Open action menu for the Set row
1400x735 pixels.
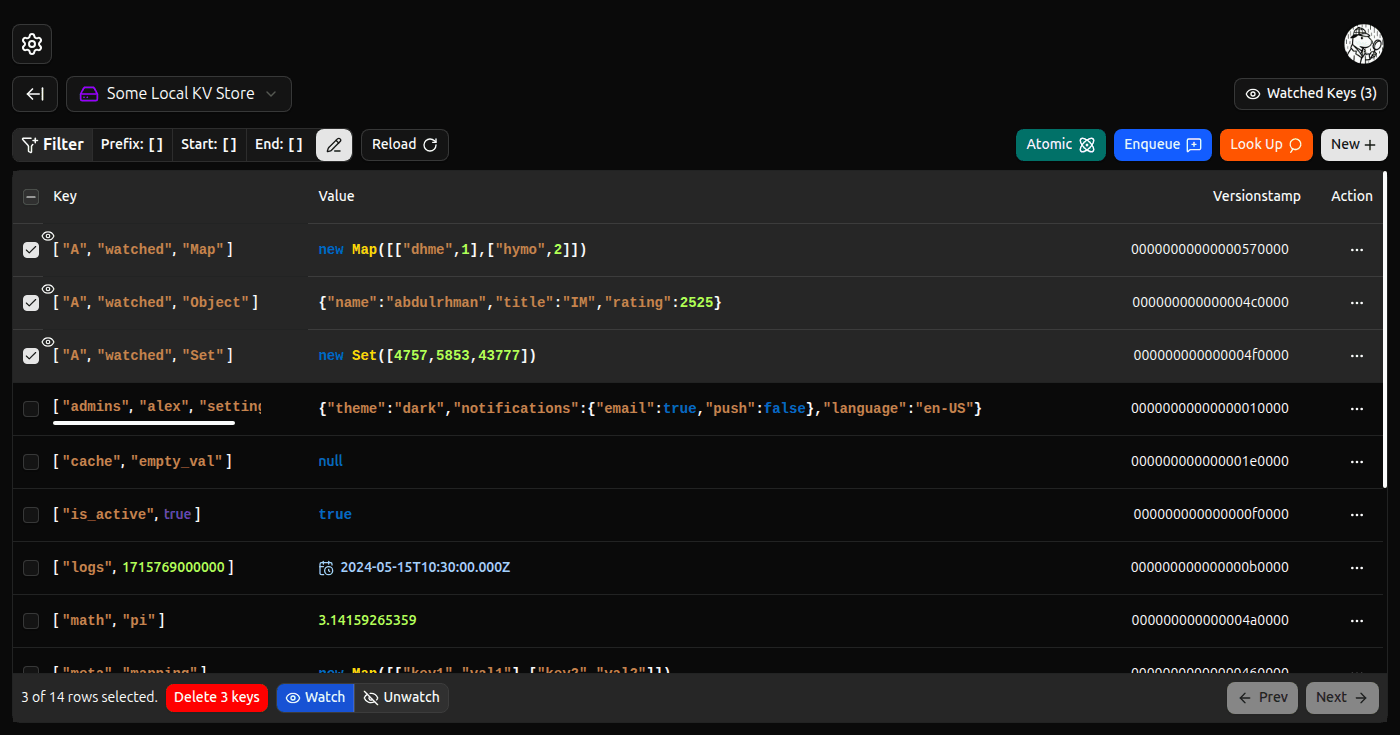point(1357,356)
